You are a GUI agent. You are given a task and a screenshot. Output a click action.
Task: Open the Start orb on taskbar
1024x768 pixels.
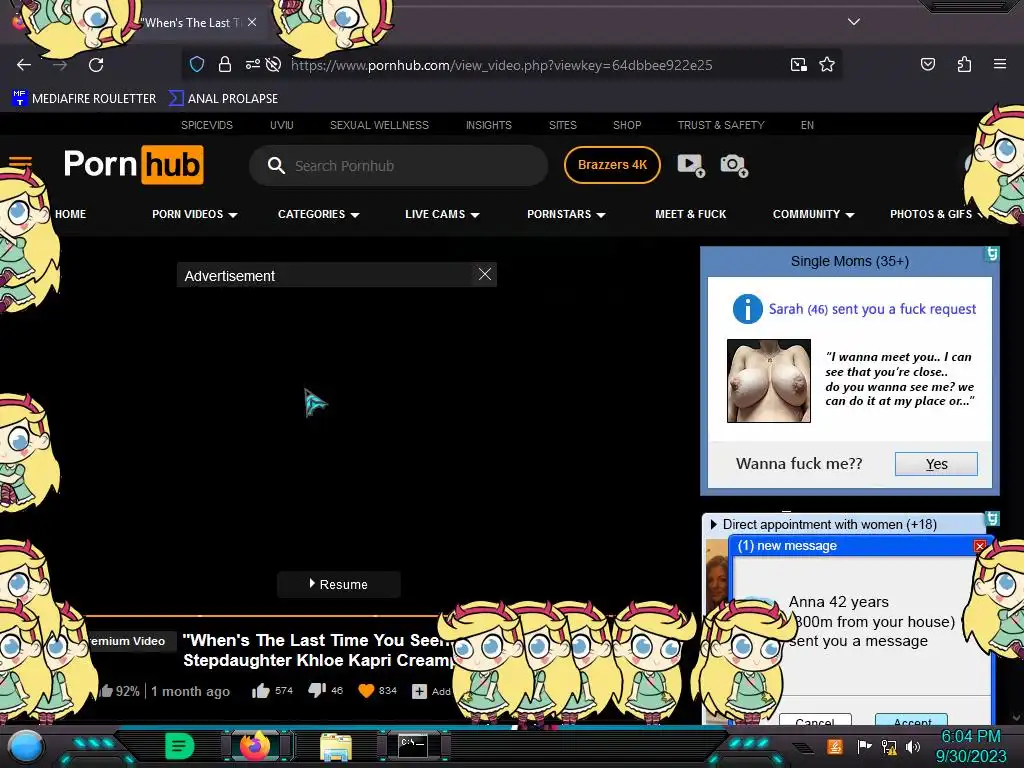pyautogui.click(x=25, y=746)
